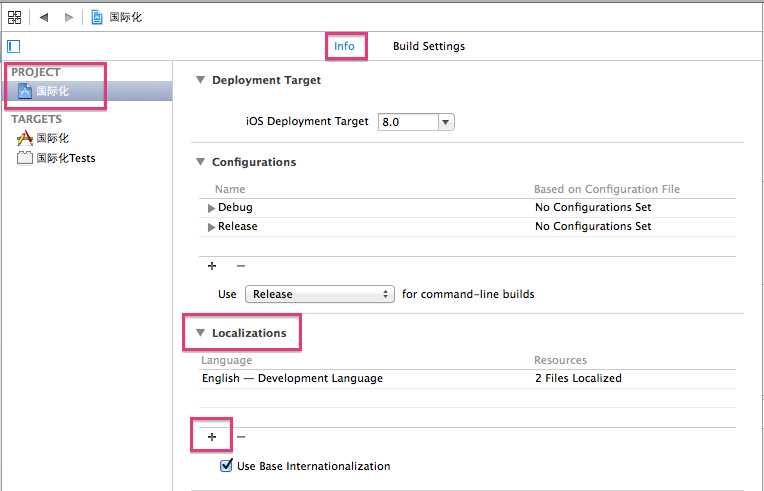Collapse the Deployment Target section
The image size is (764, 491).
click(200, 79)
